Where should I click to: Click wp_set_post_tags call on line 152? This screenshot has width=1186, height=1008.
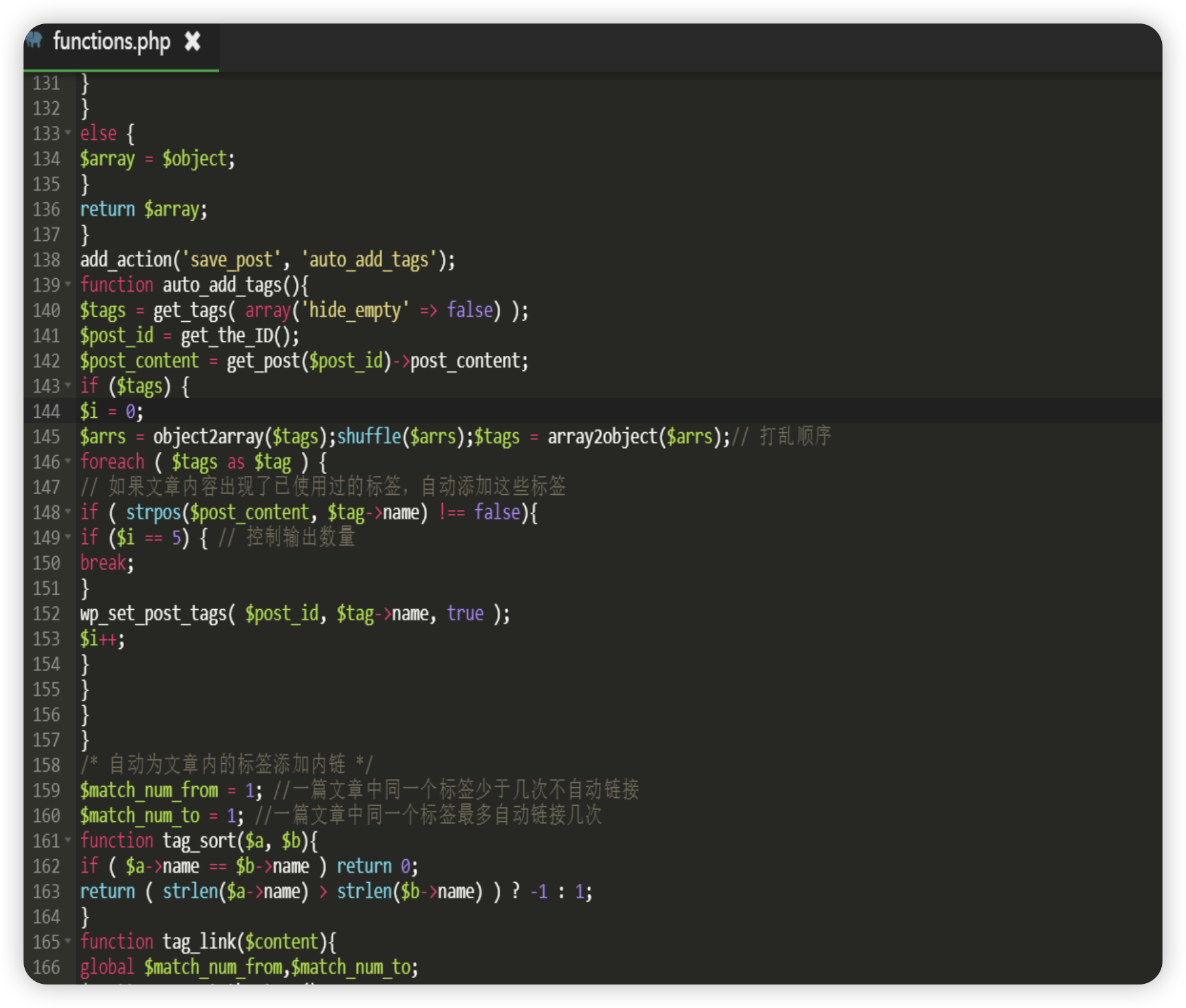(295, 614)
